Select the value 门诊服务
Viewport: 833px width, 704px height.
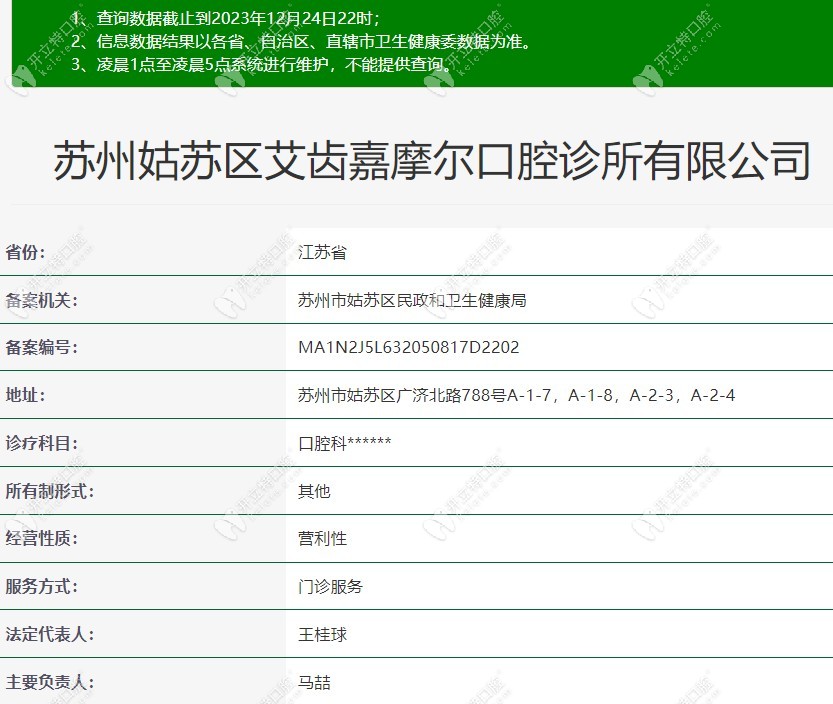[330, 586]
